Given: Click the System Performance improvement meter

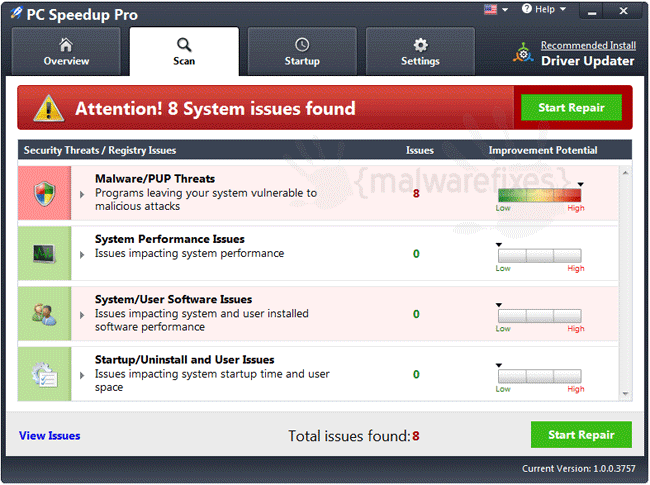Looking at the screenshot, I should coord(539,256).
